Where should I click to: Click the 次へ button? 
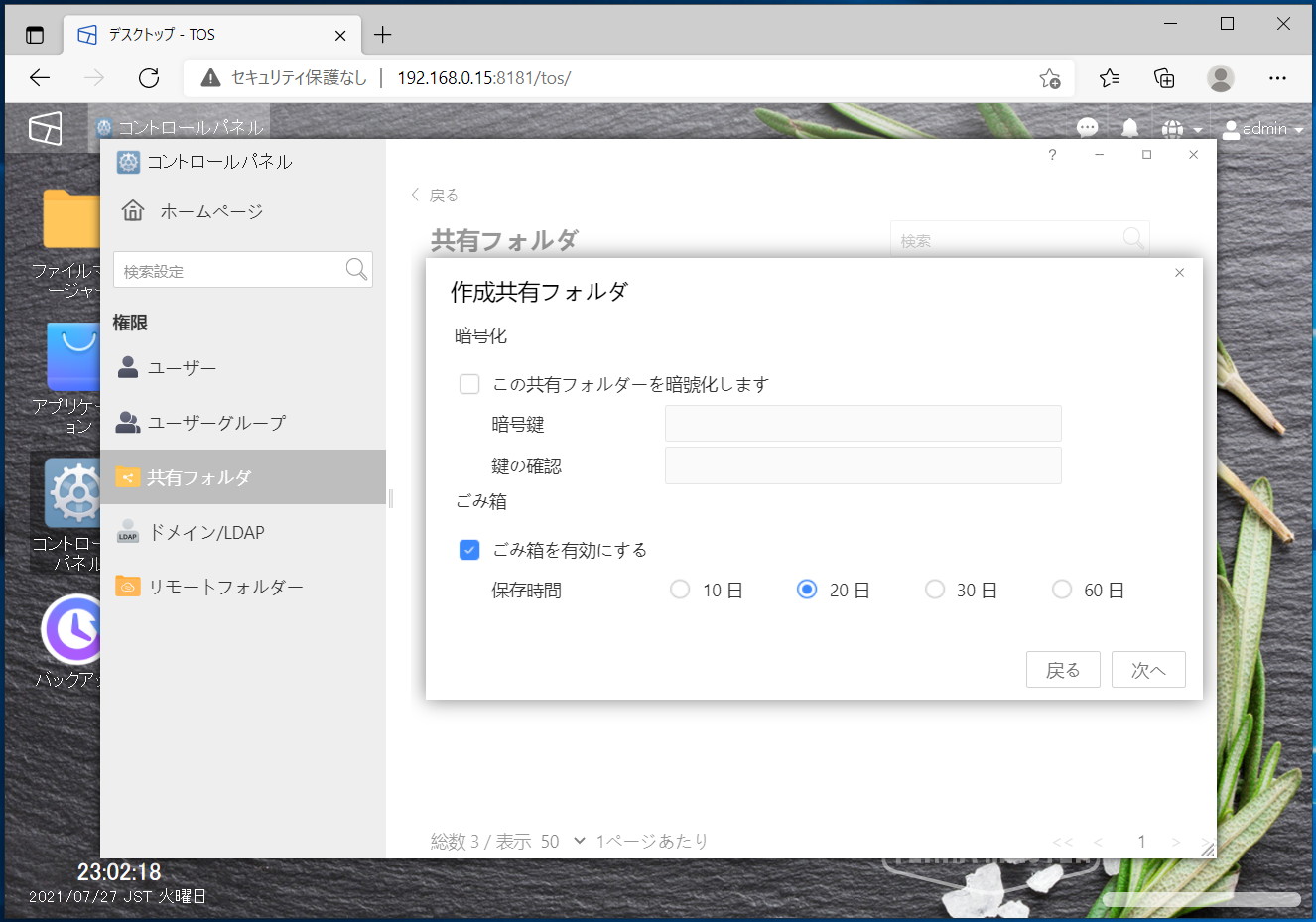click(1148, 670)
